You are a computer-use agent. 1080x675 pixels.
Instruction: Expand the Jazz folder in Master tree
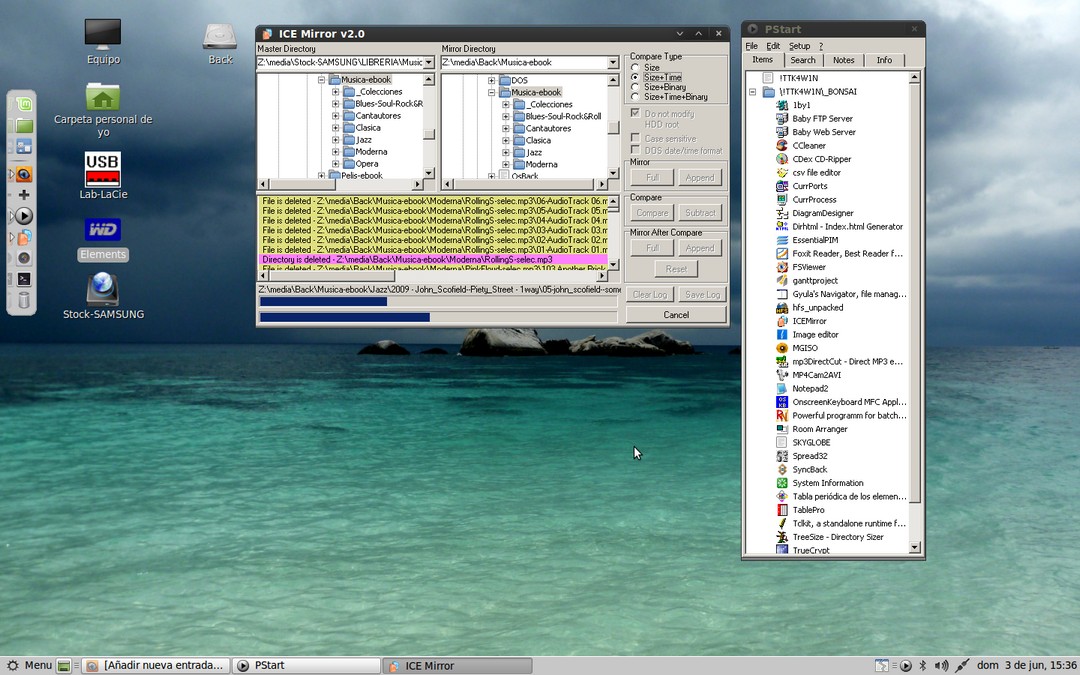(x=335, y=140)
